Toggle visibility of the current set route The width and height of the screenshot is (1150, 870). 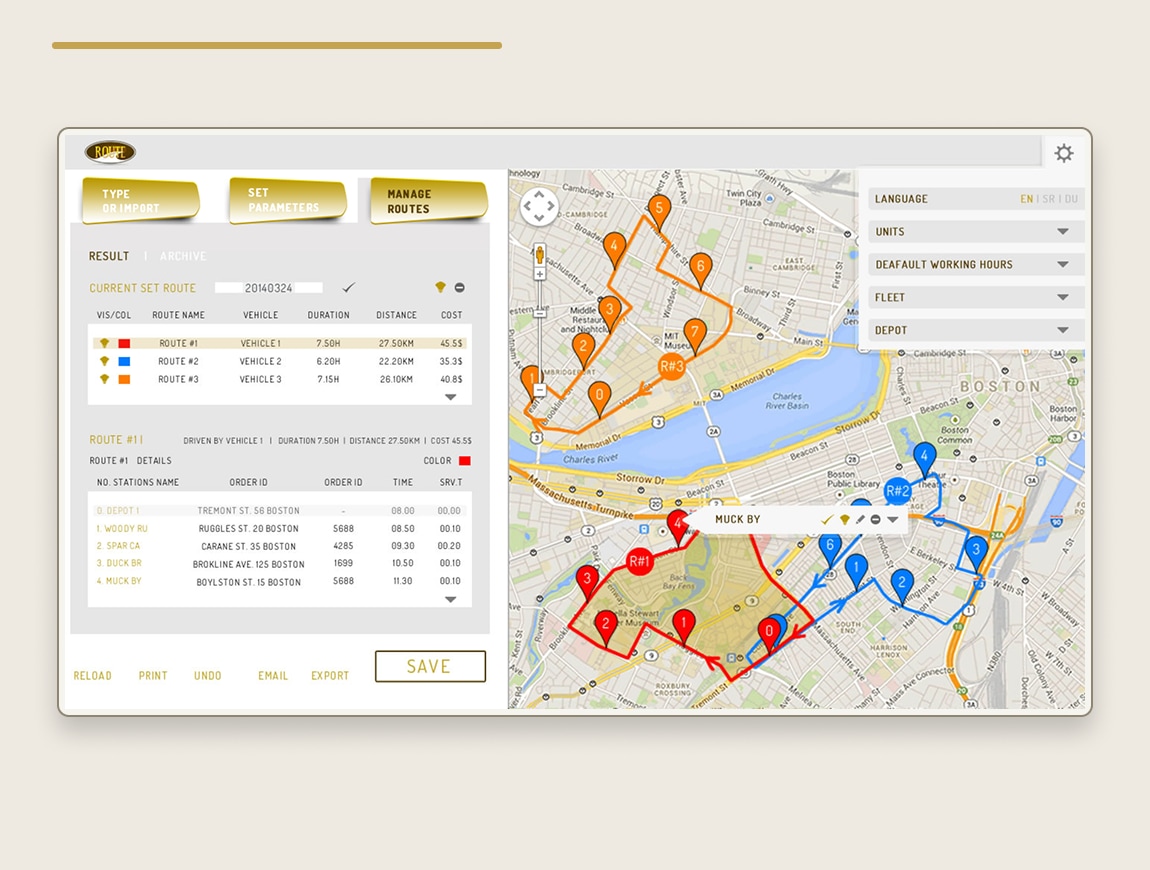coord(440,287)
